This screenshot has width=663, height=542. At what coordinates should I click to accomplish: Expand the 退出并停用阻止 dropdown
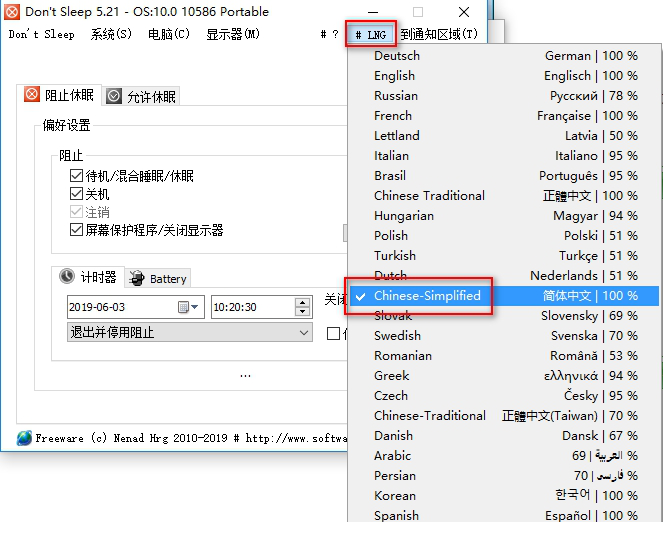click(190, 332)
